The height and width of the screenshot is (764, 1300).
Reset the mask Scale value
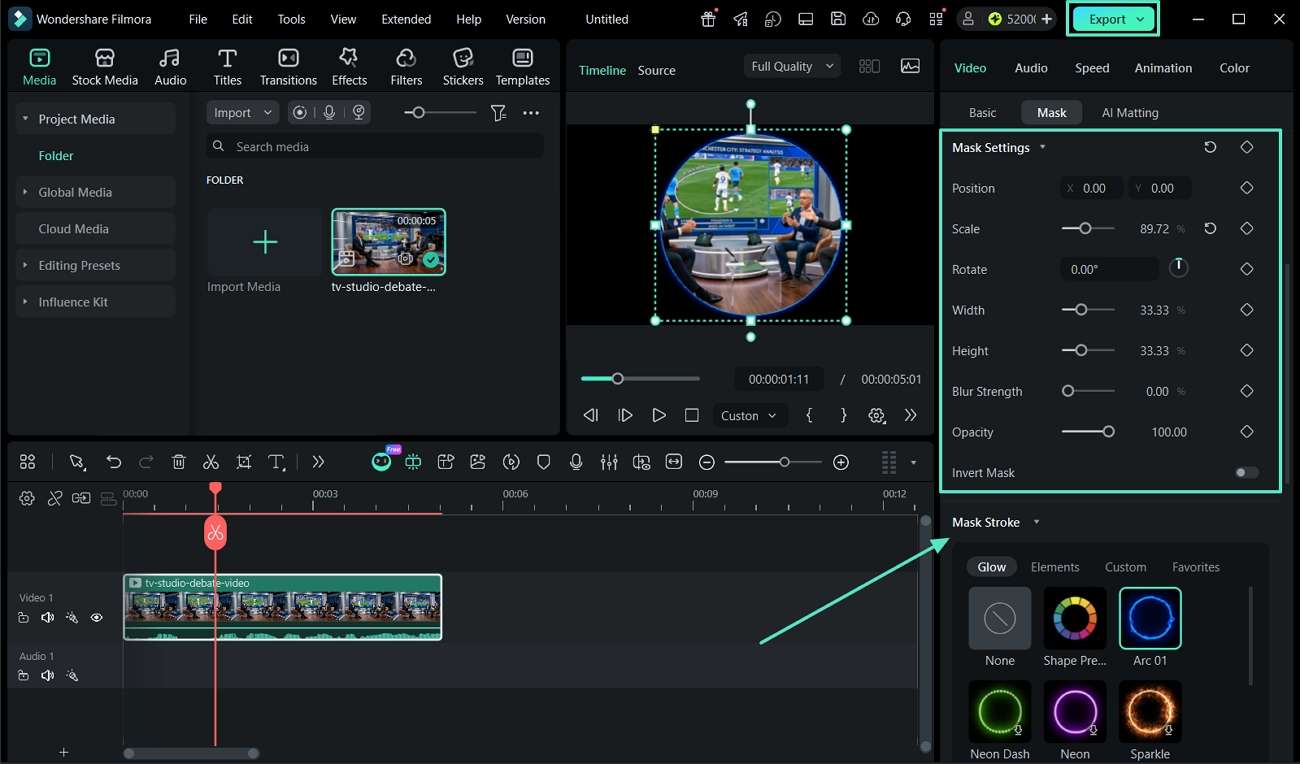pos(1210,229)
